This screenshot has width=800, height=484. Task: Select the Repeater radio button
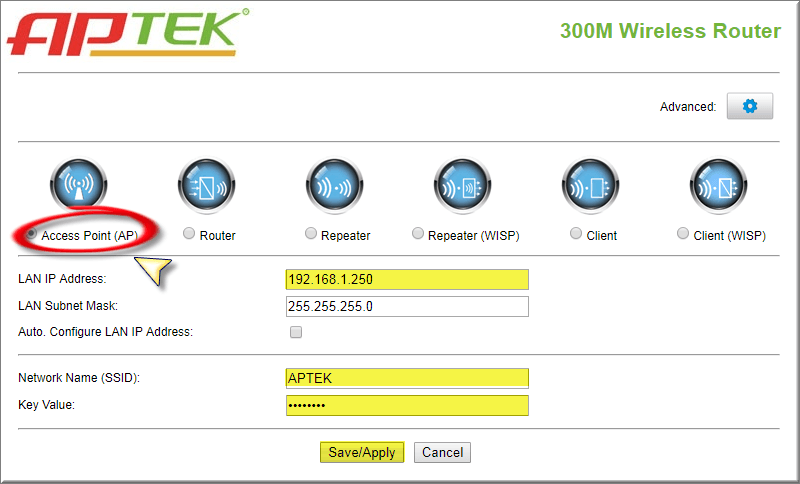311,234
